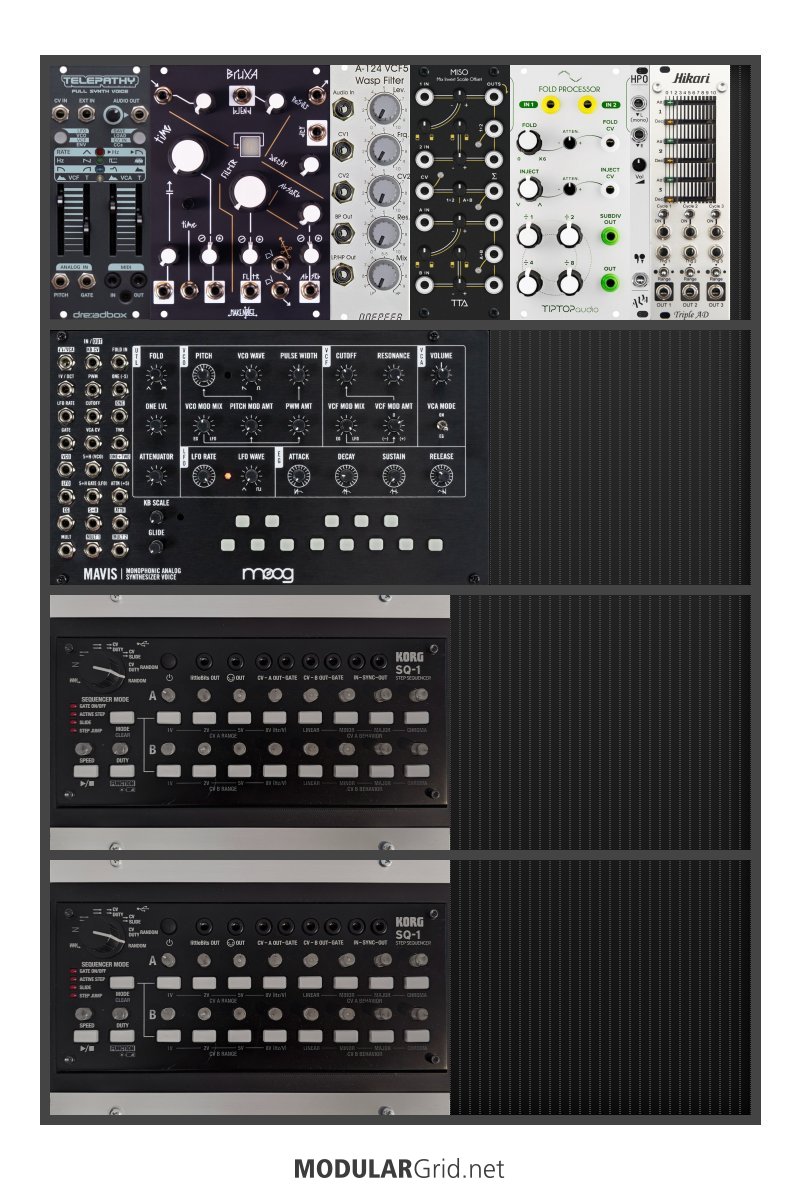Click the Mavis KB SCALE knob
800x1190 pixels.
click(156, 518)
